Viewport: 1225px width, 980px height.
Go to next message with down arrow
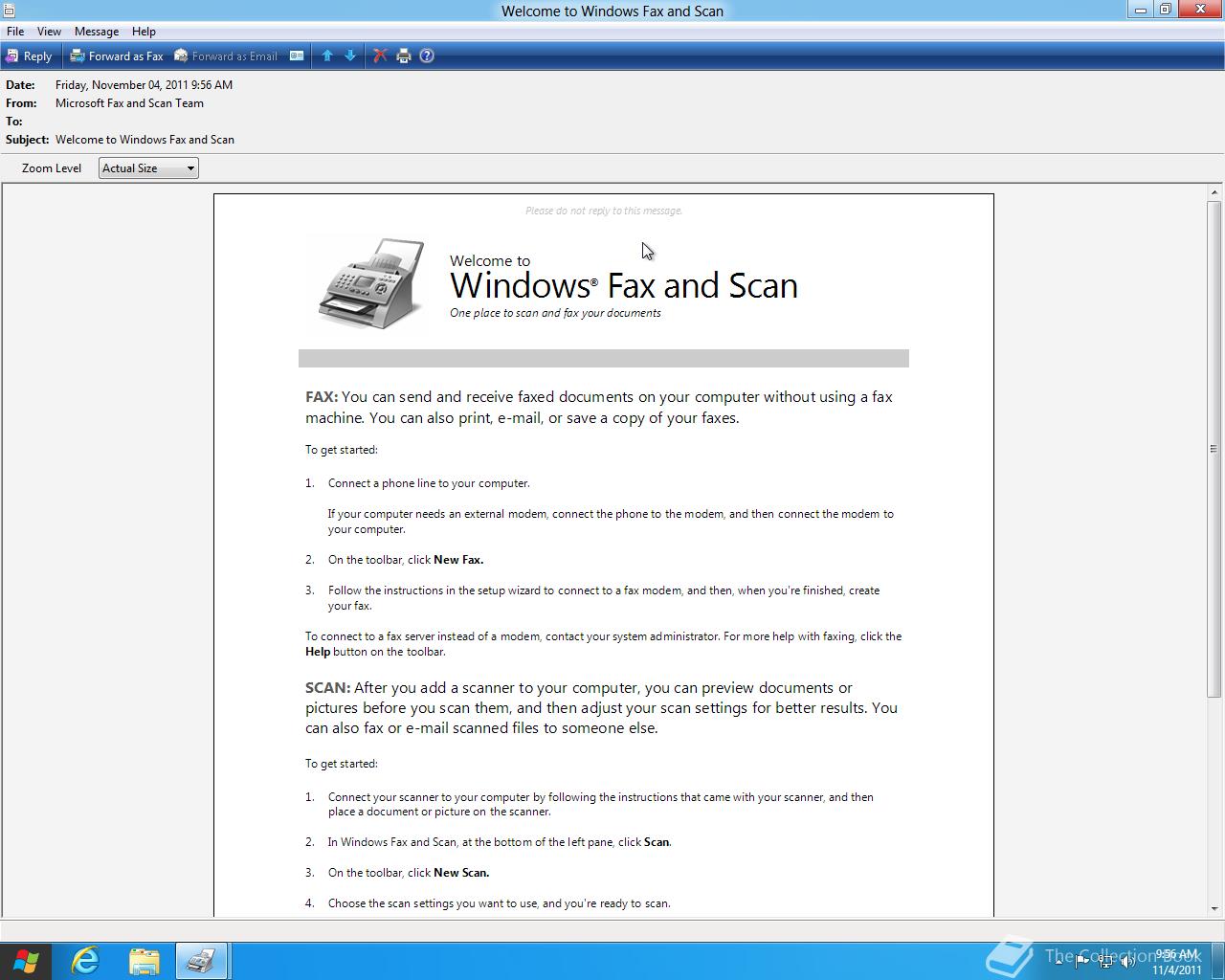[350, 56]
